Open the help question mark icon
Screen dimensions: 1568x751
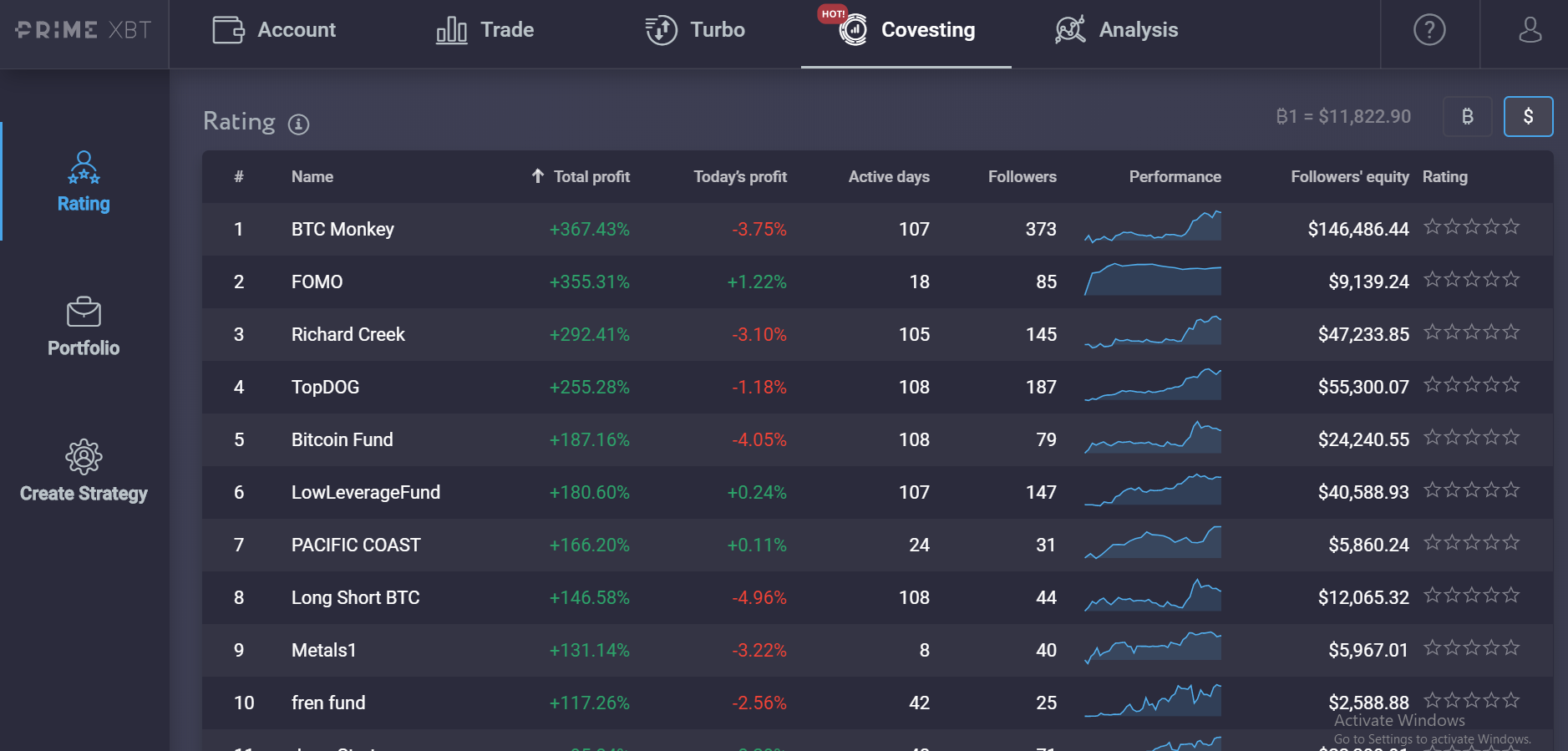(x=1429, y=30)
